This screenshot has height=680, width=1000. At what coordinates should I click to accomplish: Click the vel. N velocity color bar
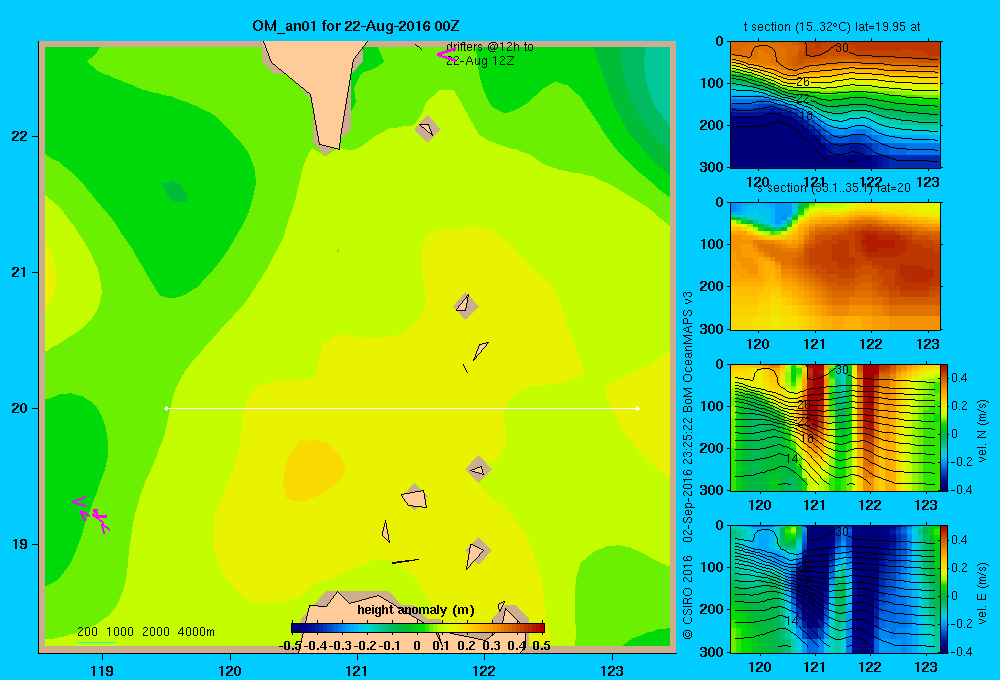[x=945, y=427]
